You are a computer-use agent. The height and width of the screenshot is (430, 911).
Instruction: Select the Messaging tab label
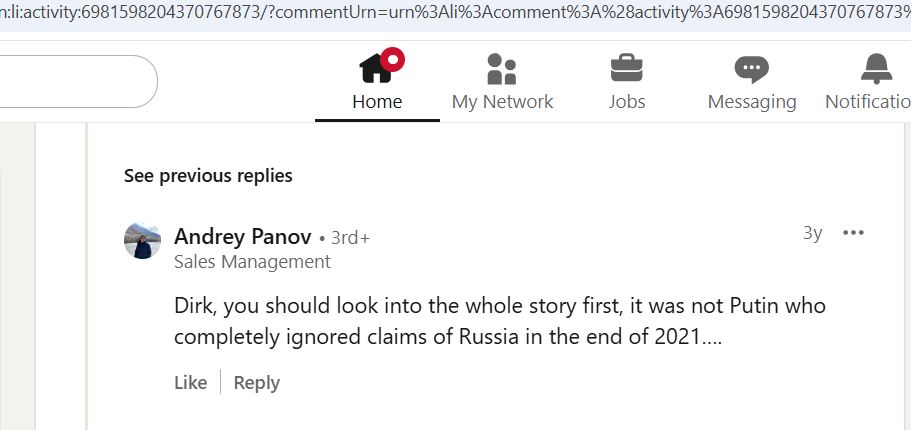(751, 101)
